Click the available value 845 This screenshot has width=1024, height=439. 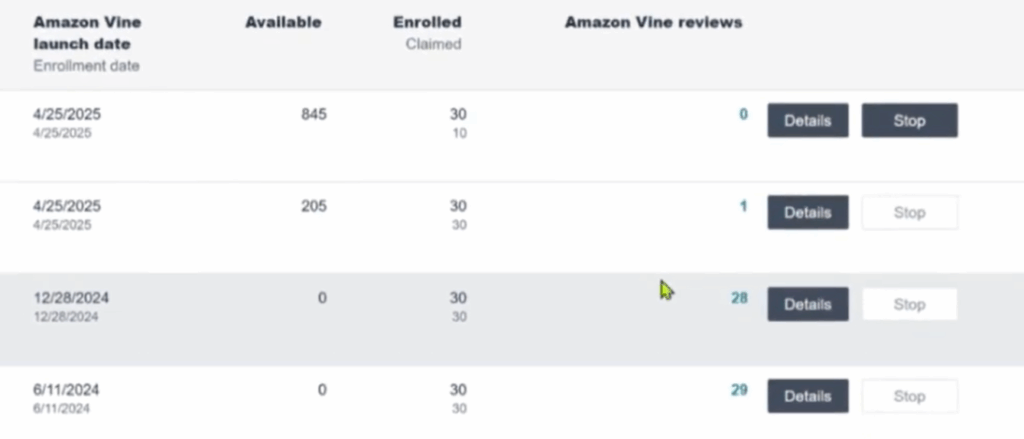click(313, 114)
